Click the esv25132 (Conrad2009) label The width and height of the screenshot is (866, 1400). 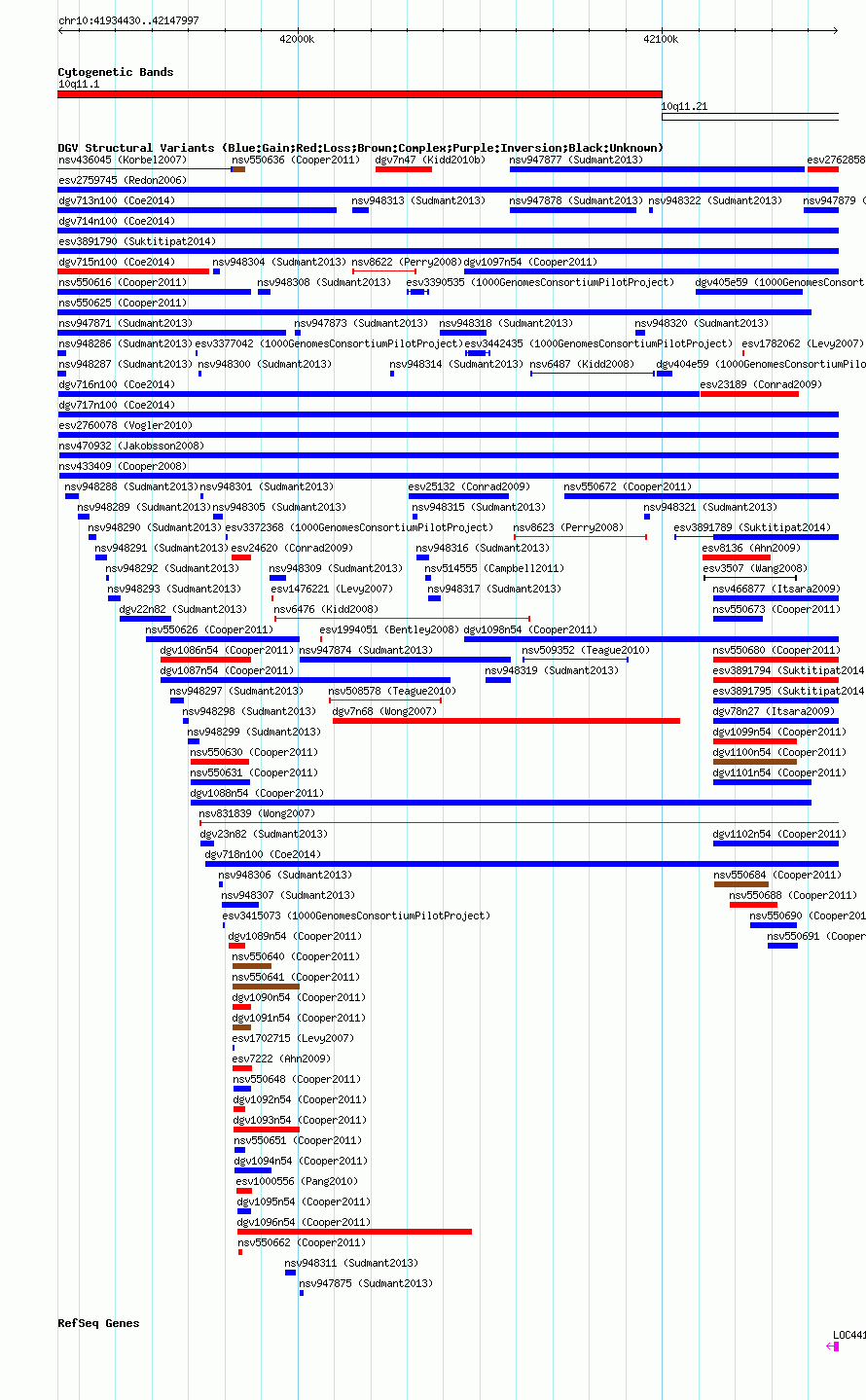point(469,486)
